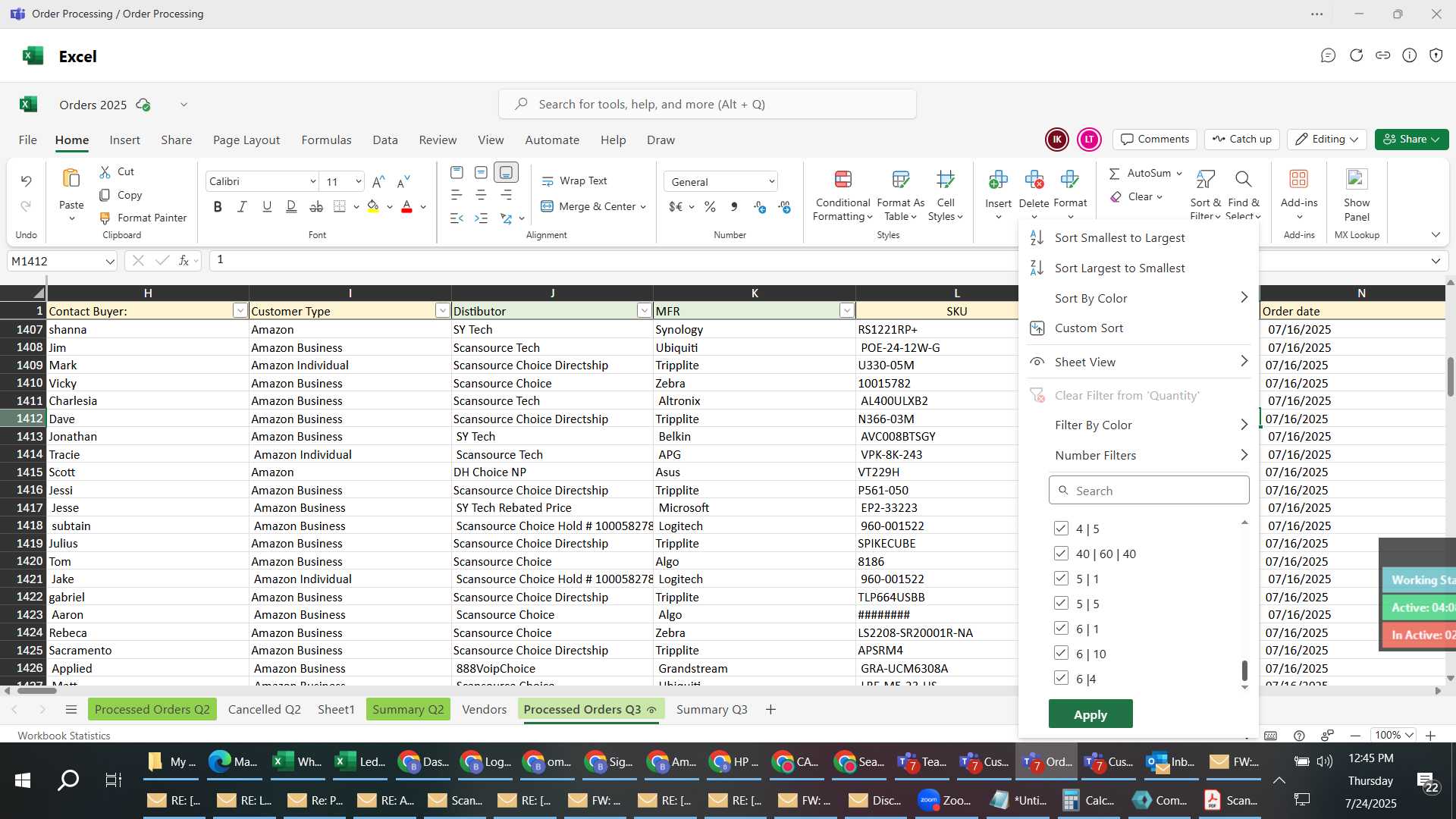Screen dimensions: 1456x819
Task: Open the Insert ribbon tab
Action: pos(124,140)
